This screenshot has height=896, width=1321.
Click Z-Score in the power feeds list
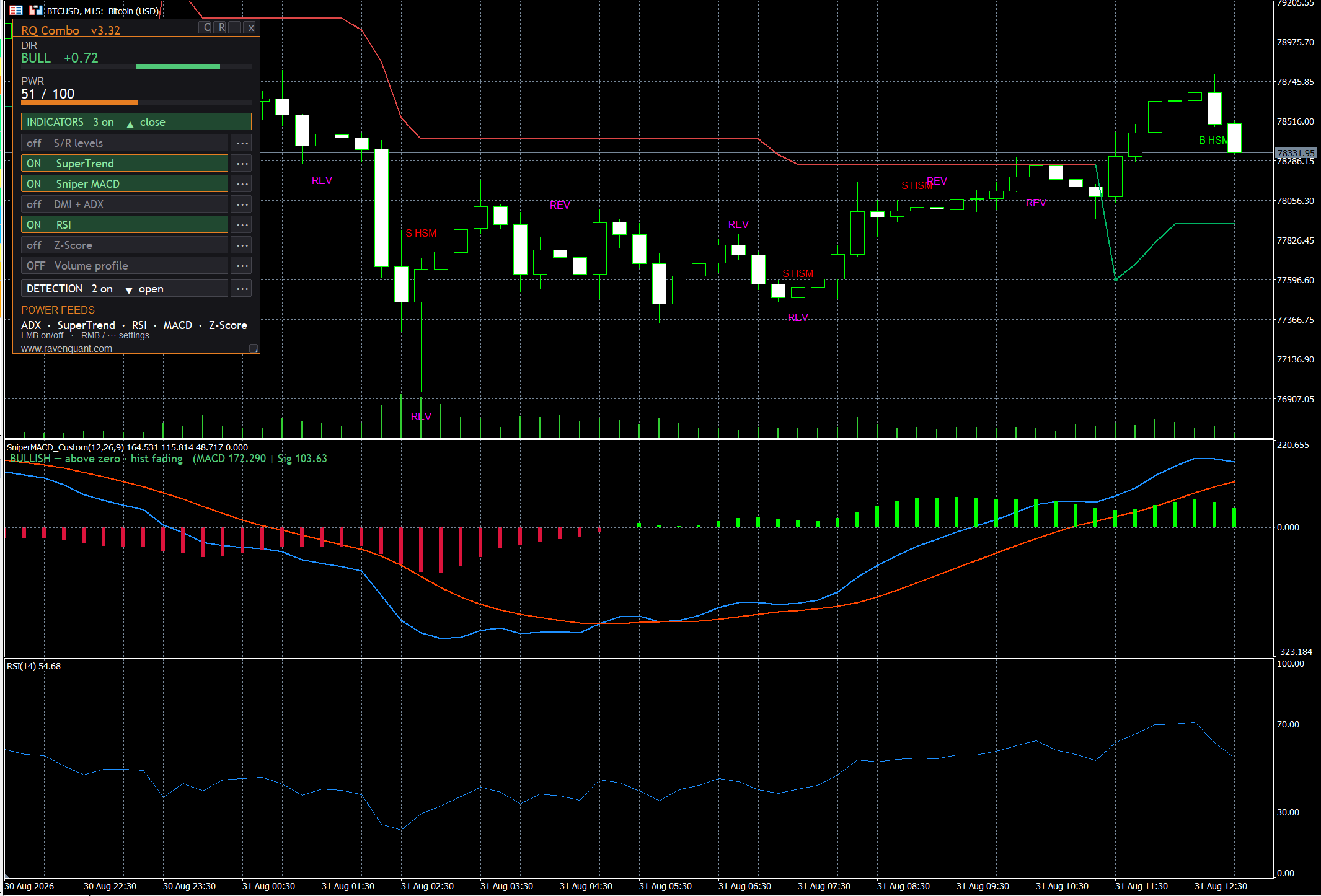coord(228,325)
